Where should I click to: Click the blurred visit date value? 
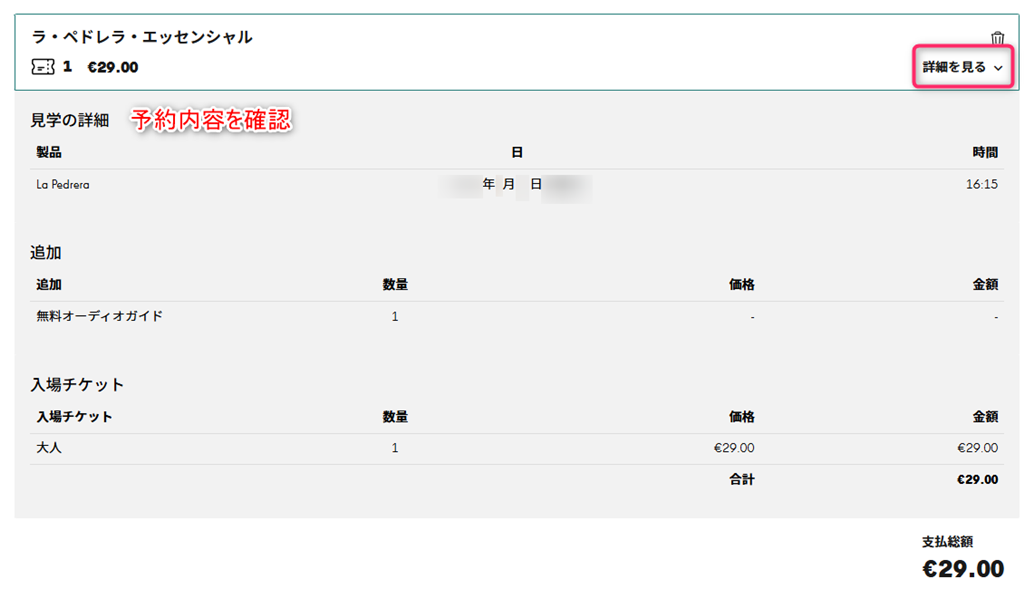516,185
